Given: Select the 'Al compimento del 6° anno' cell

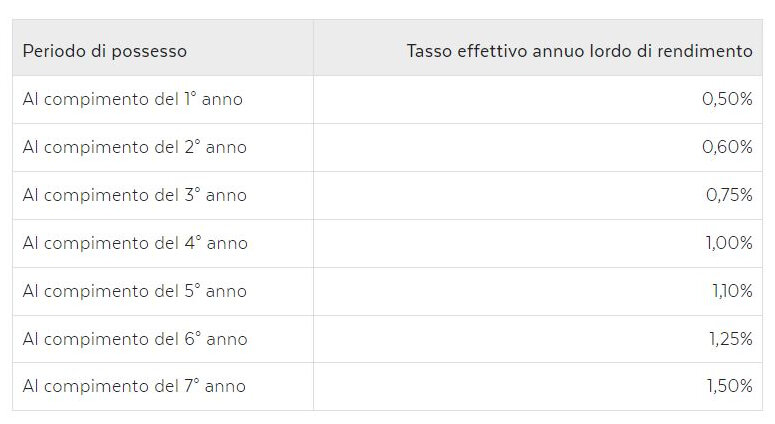Looking at the screenshot, I should pos(135,339).
